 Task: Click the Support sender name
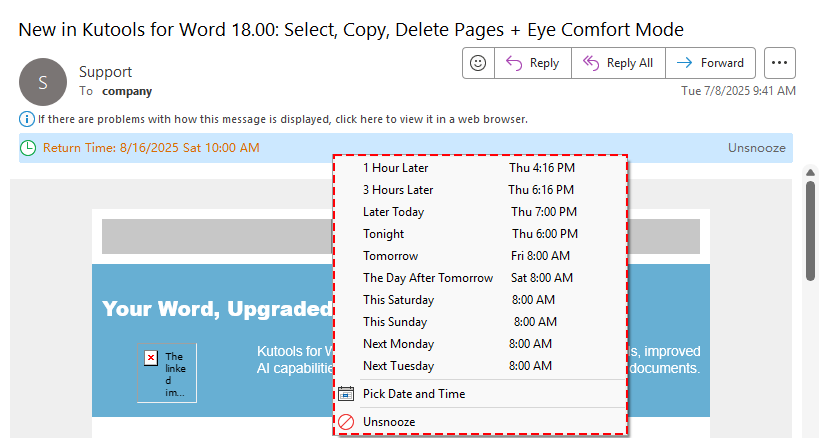click(x=106, y=72)
